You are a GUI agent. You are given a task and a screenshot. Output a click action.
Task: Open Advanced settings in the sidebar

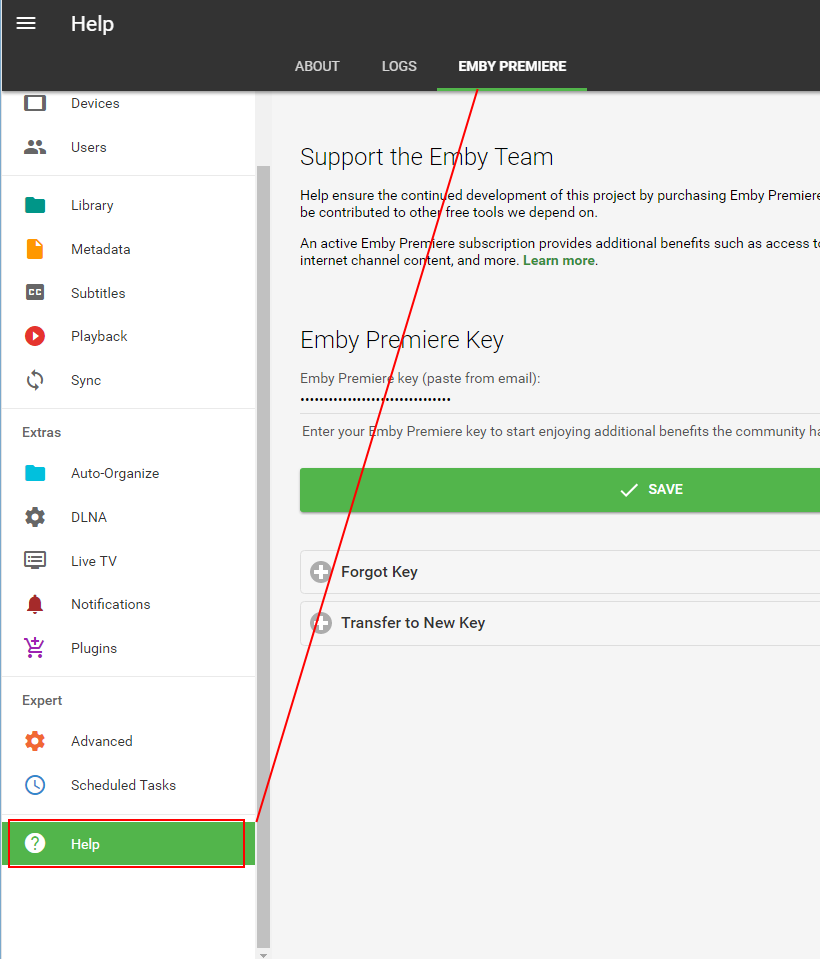[x=128, y=741]
